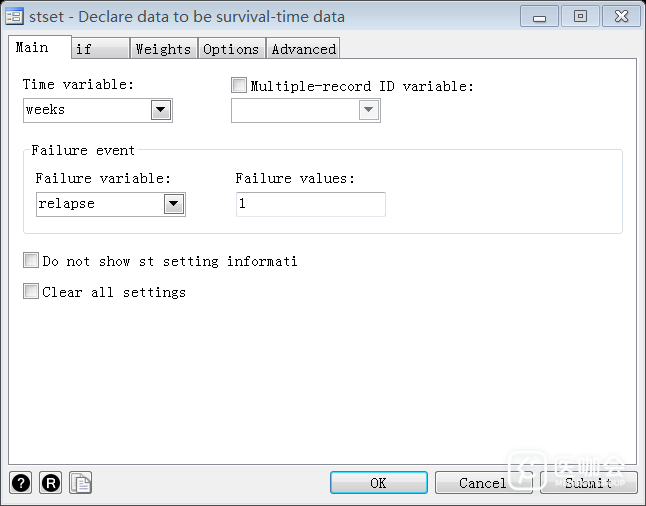This screenshot has width=646, height=506.
Task: Switch to the if tab
Action: click(100, 49)
